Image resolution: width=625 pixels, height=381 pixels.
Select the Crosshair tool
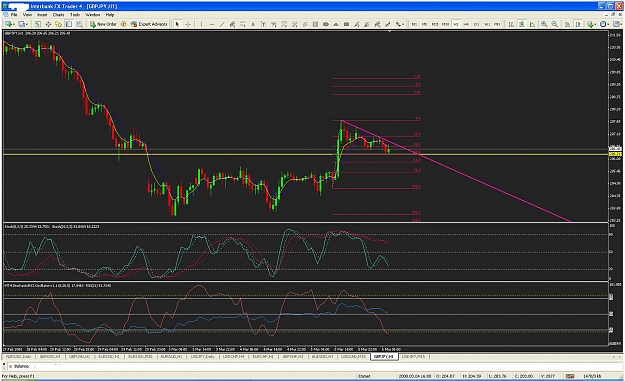(x=187, y=24)
